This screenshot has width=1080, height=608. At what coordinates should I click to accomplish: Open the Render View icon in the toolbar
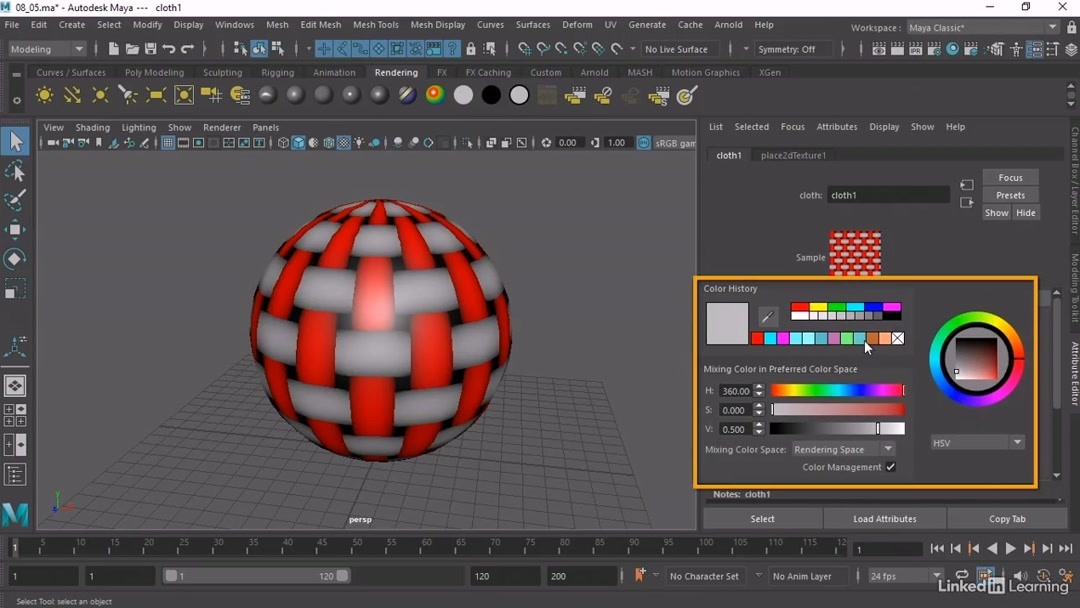click(x=878, y=48)
